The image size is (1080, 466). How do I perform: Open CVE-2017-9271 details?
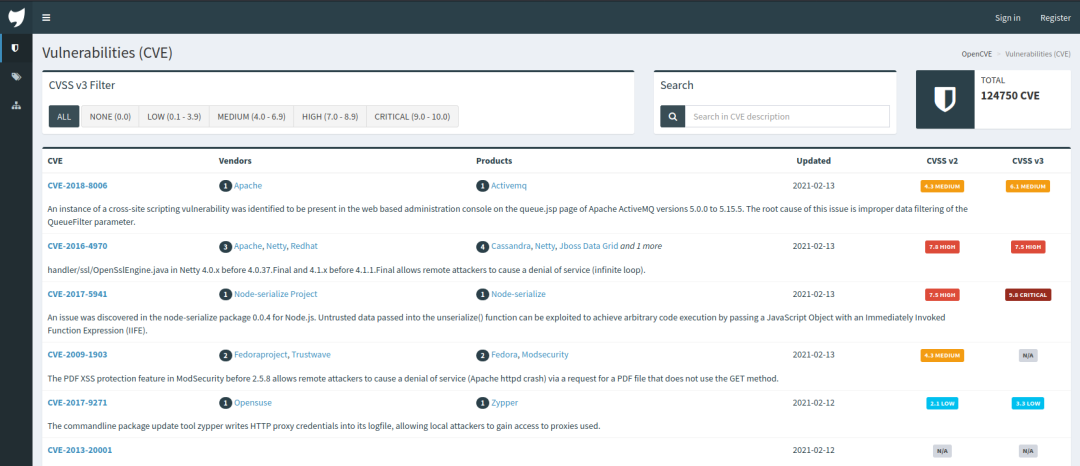[x=77, y=403]
